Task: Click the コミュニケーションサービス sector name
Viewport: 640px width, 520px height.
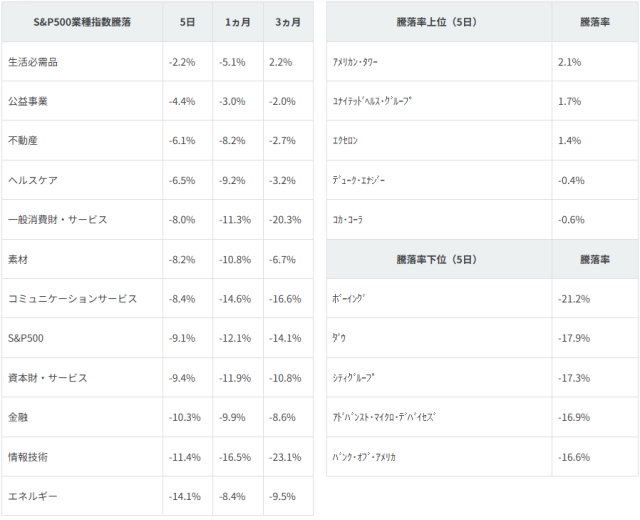Action: point(71,299)
